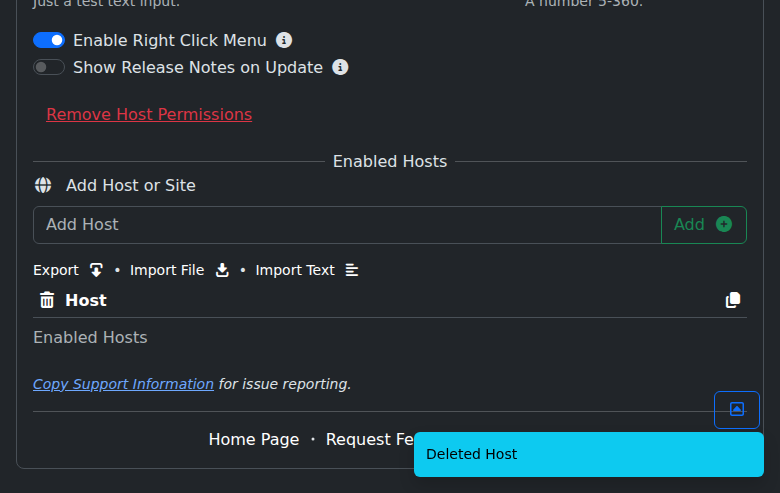Click the info icon beside Enable Right Click Menu
780x493 pixels.
point(284,41)
